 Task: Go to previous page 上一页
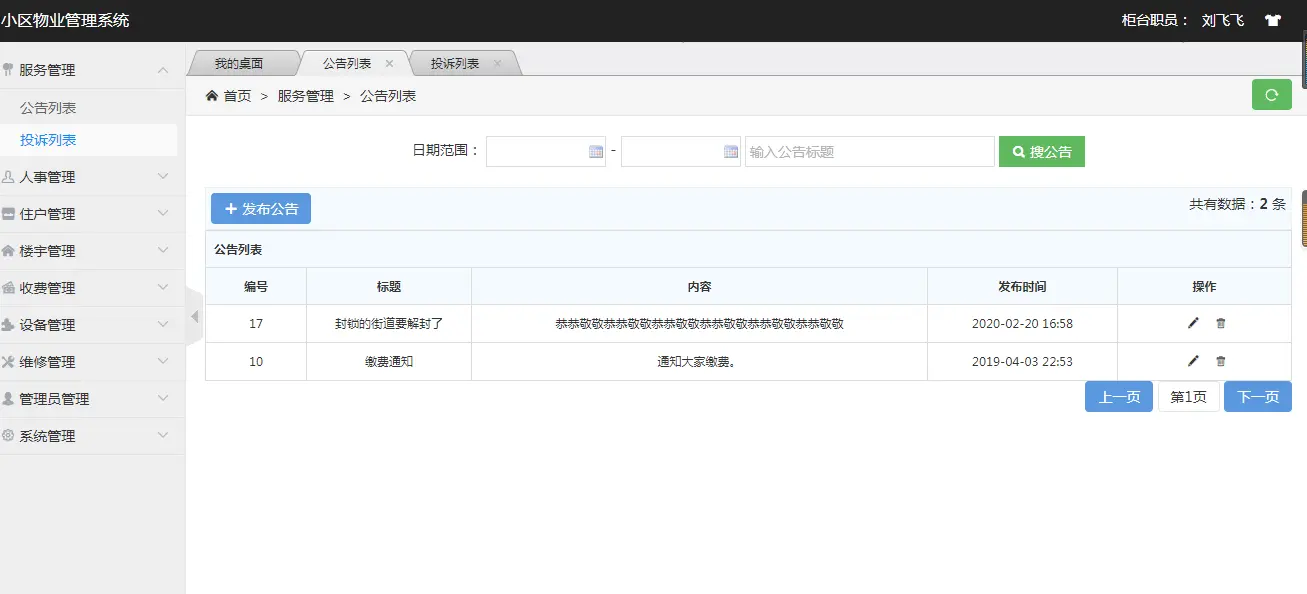pyautogui.click(x=1119, y=397)
